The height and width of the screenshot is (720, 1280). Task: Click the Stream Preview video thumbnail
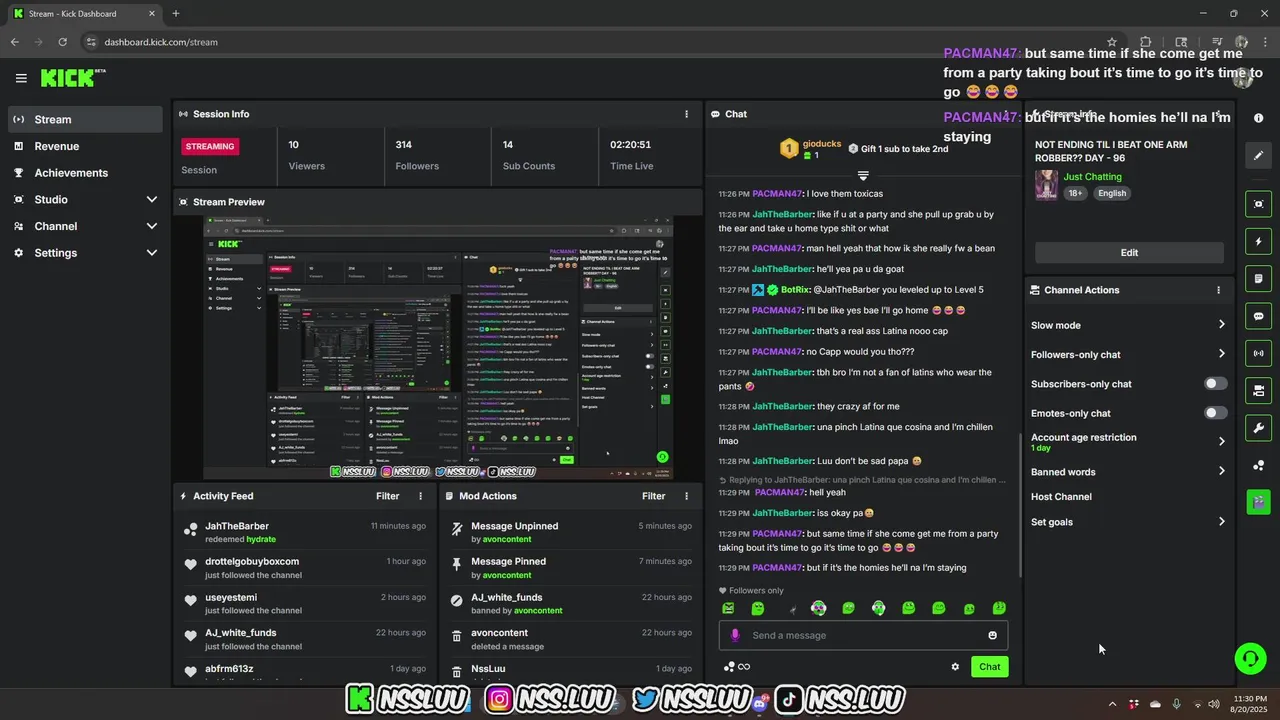click(438, 348)
